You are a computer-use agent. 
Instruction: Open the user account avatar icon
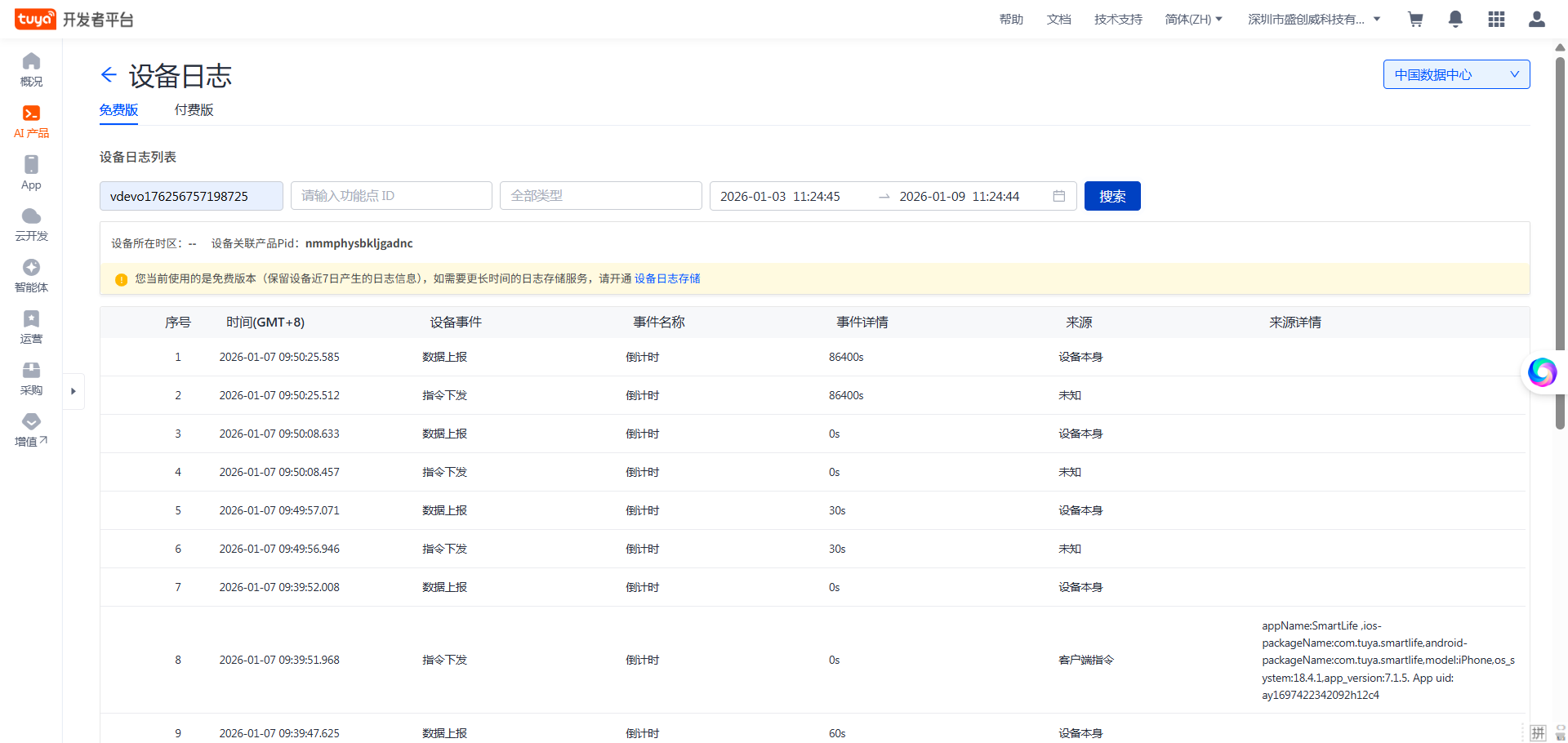point(1537,19)
